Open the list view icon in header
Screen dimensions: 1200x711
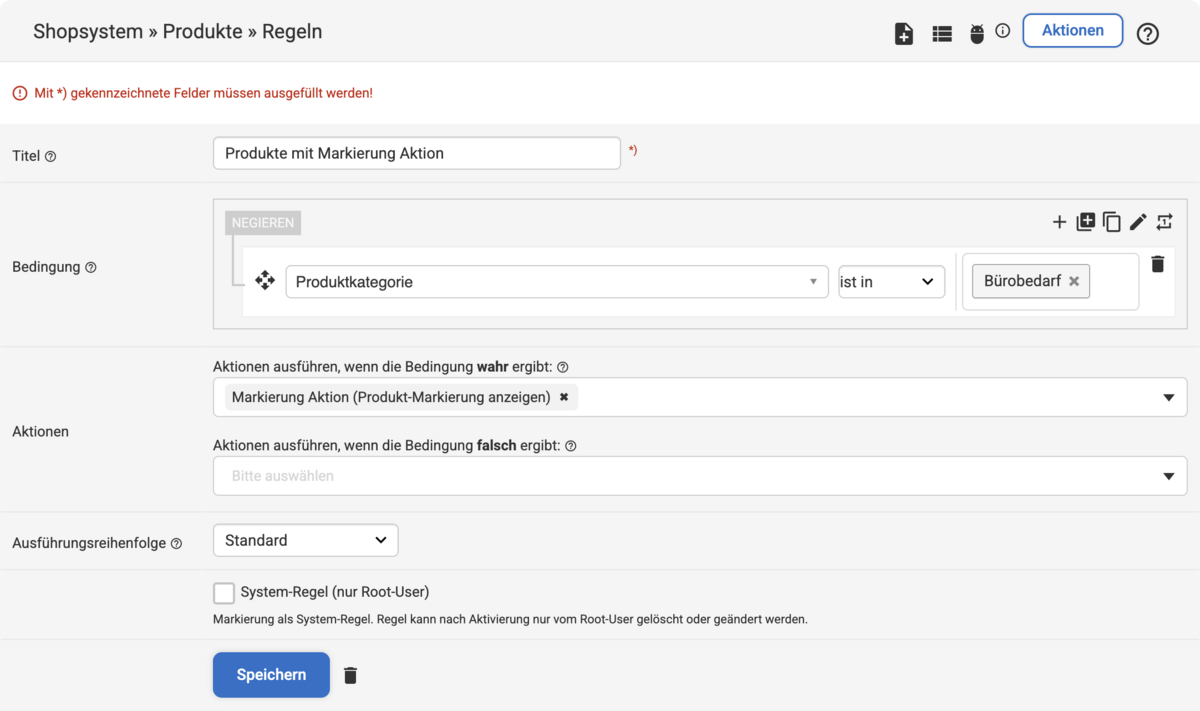942,34
